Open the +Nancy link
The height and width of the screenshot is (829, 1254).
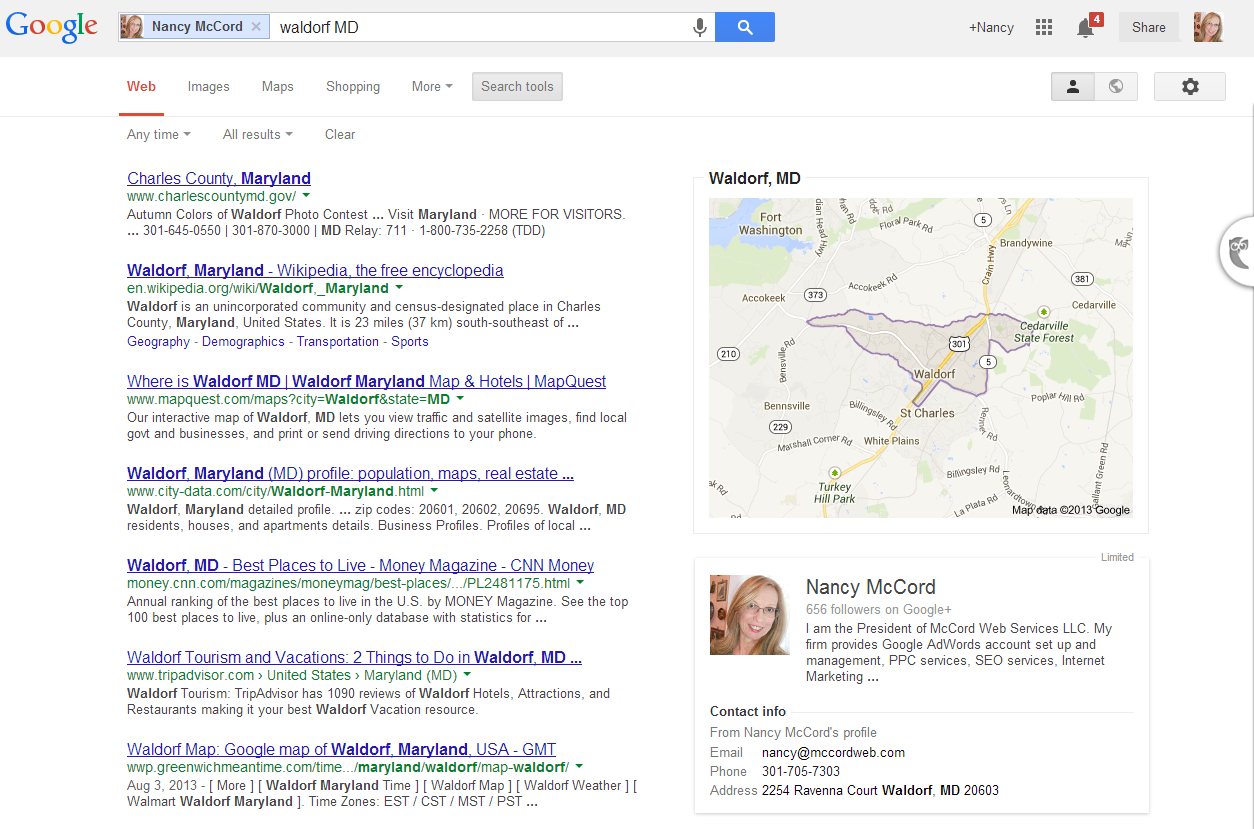(x=991, y=27)
